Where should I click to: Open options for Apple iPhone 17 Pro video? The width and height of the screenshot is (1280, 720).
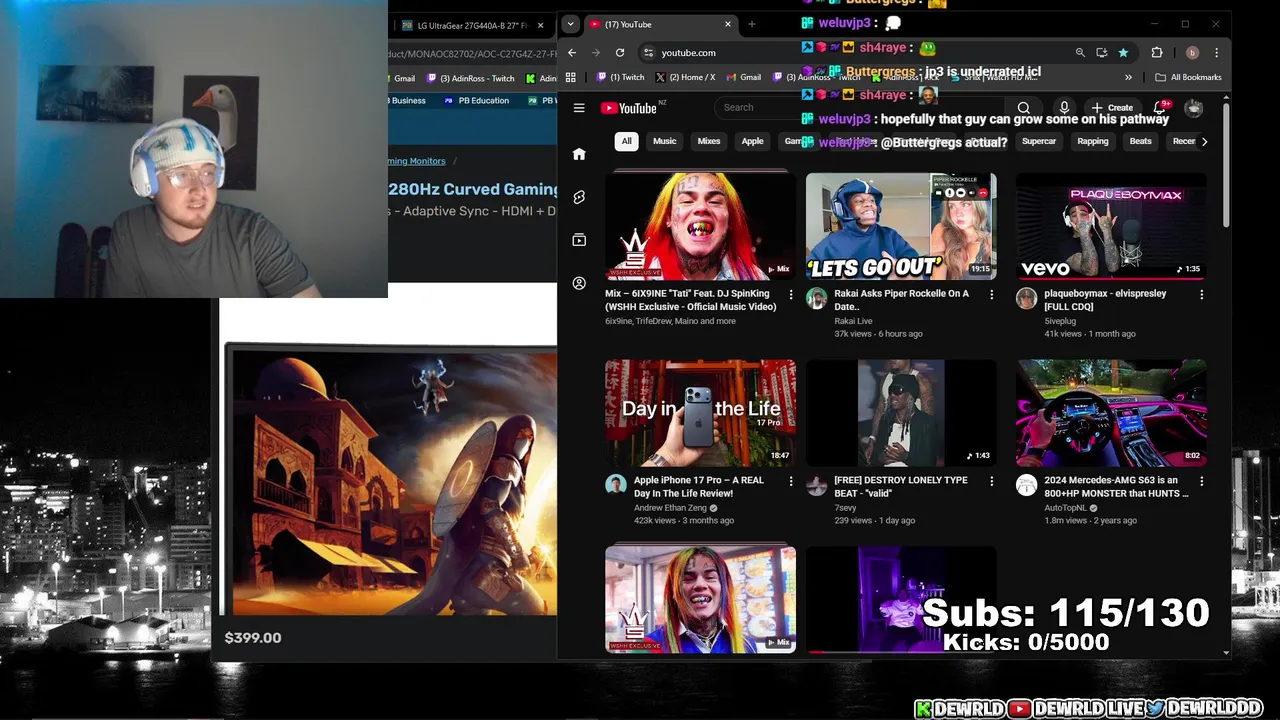click(791, 481)
